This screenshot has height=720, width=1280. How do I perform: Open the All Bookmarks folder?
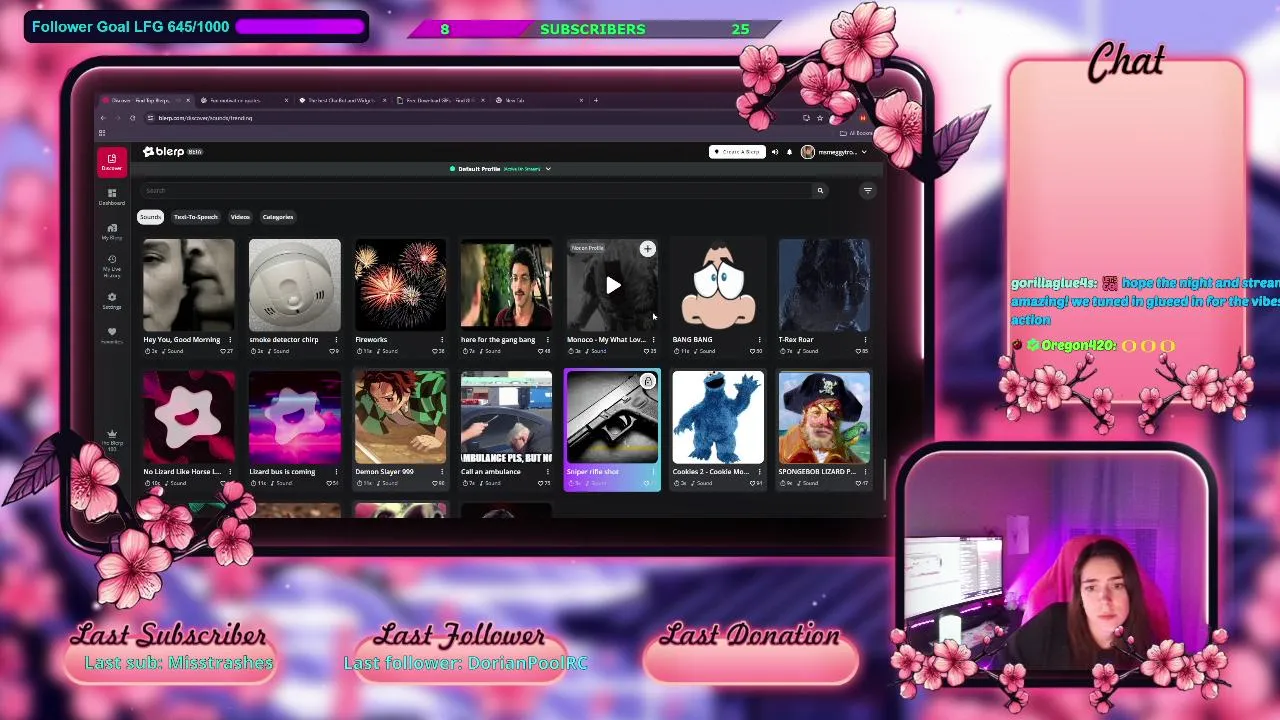point(857,133)
